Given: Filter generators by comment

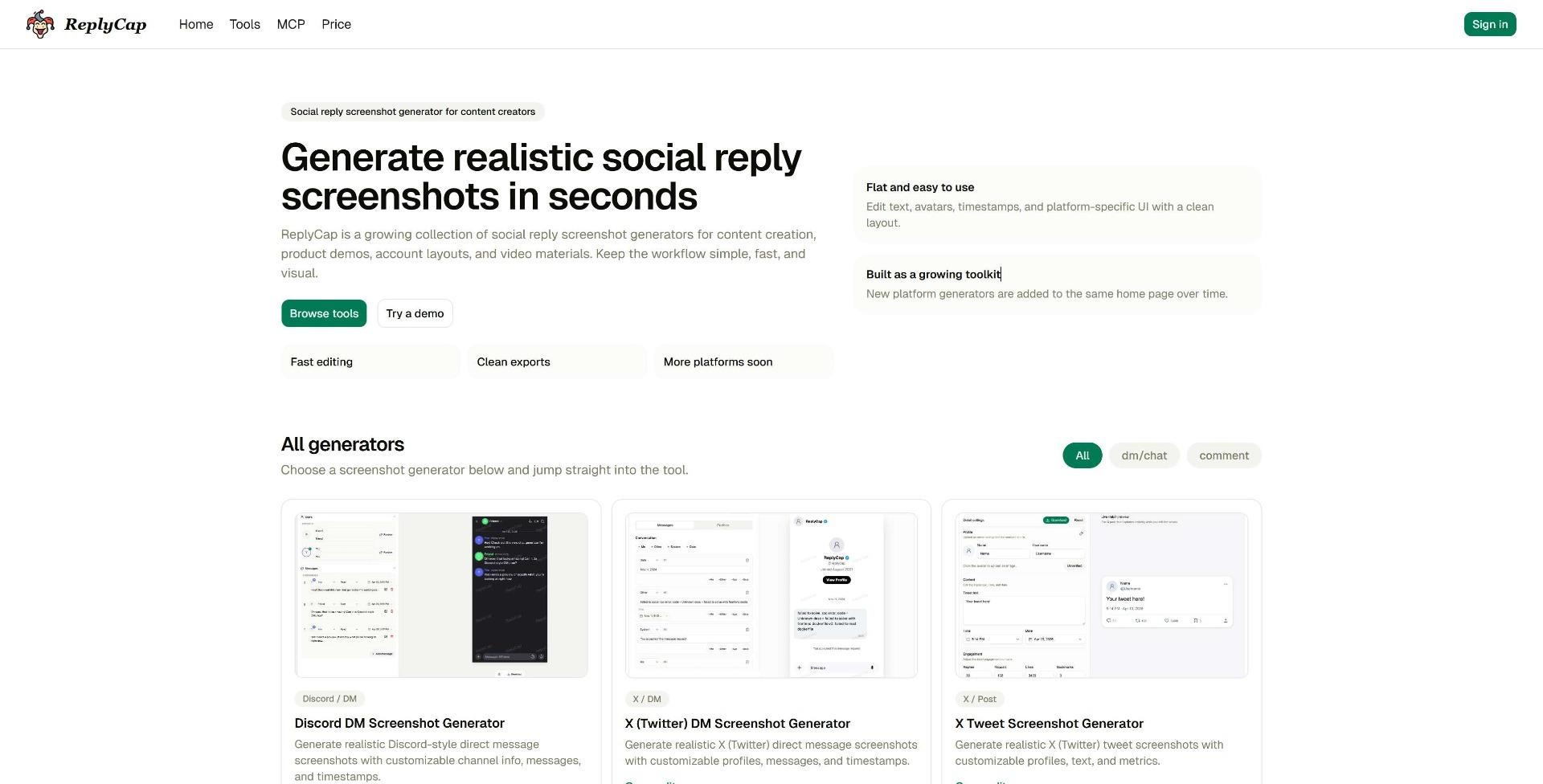Looking at the screenshot, I should click(x=1223, y=455).
